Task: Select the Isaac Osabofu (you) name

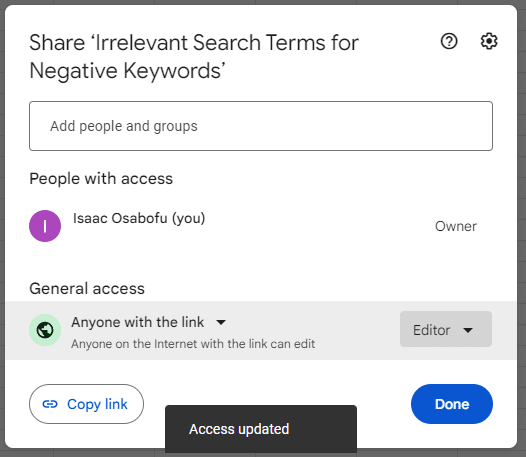Action: 139,218
